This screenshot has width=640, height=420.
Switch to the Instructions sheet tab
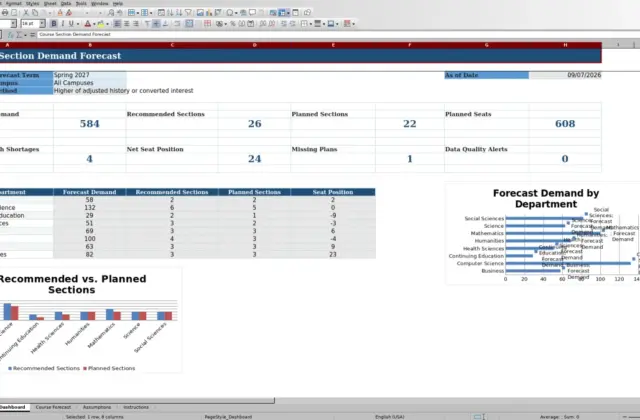tap(136, 407)
